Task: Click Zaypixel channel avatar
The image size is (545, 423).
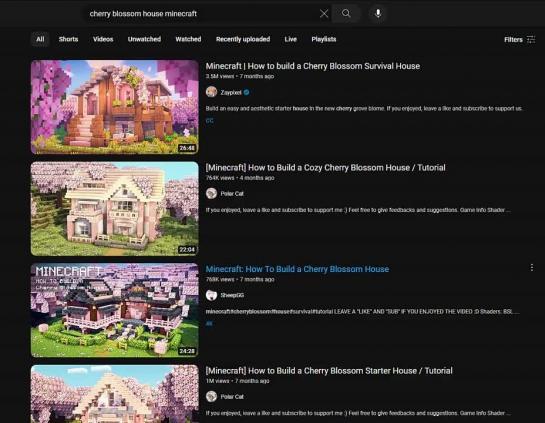Action: (x=211, y=92)
